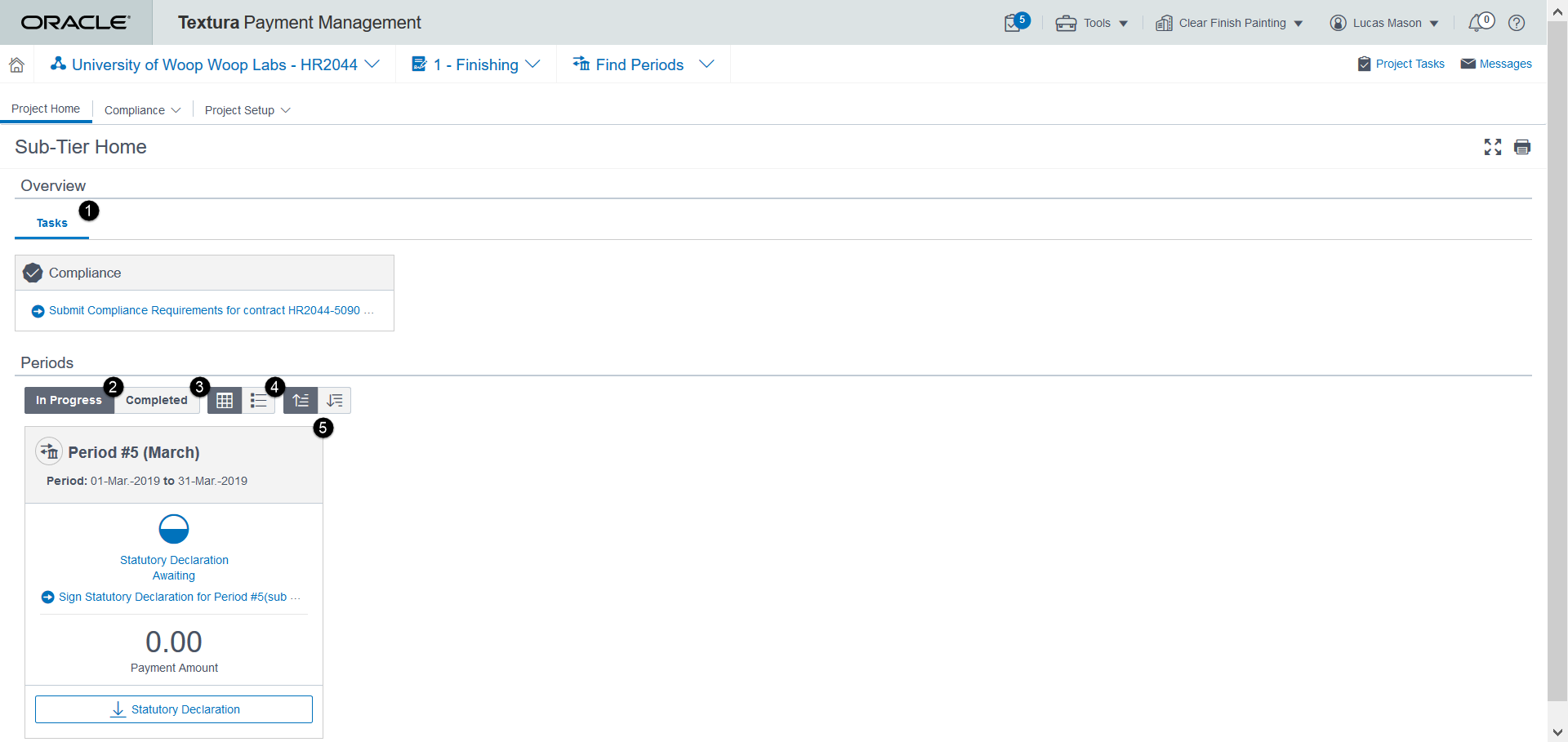
Task: Click the Find Periods icon
Action: tap(581, 64)
